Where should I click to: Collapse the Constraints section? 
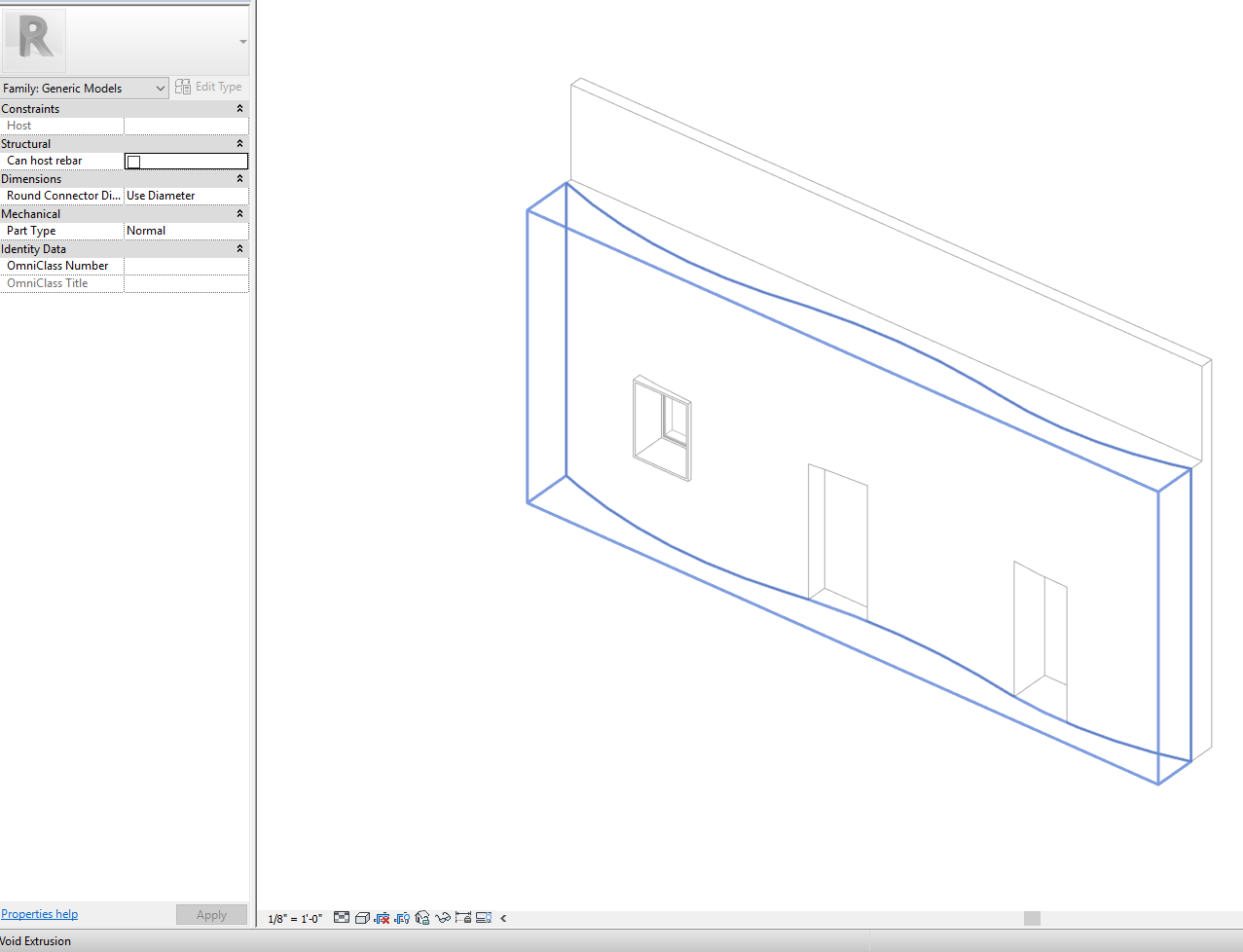[x=239, y=108]
